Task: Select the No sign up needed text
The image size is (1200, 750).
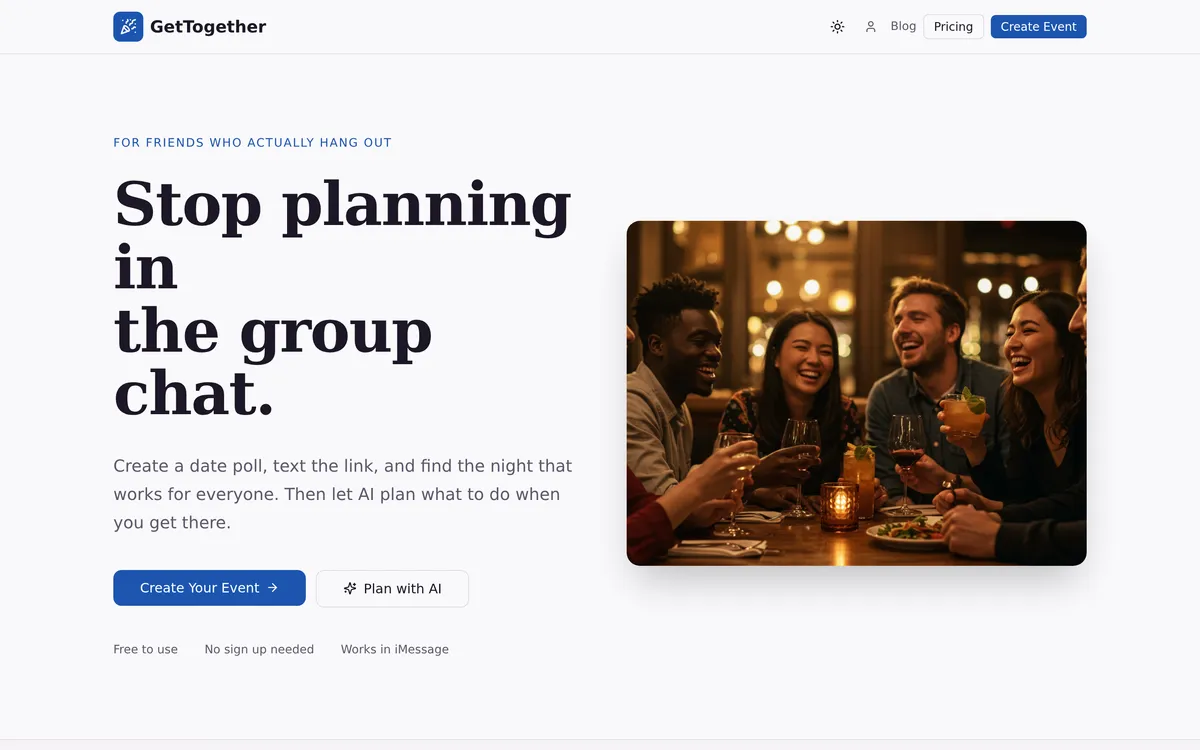Action: (x=259, y=649)
